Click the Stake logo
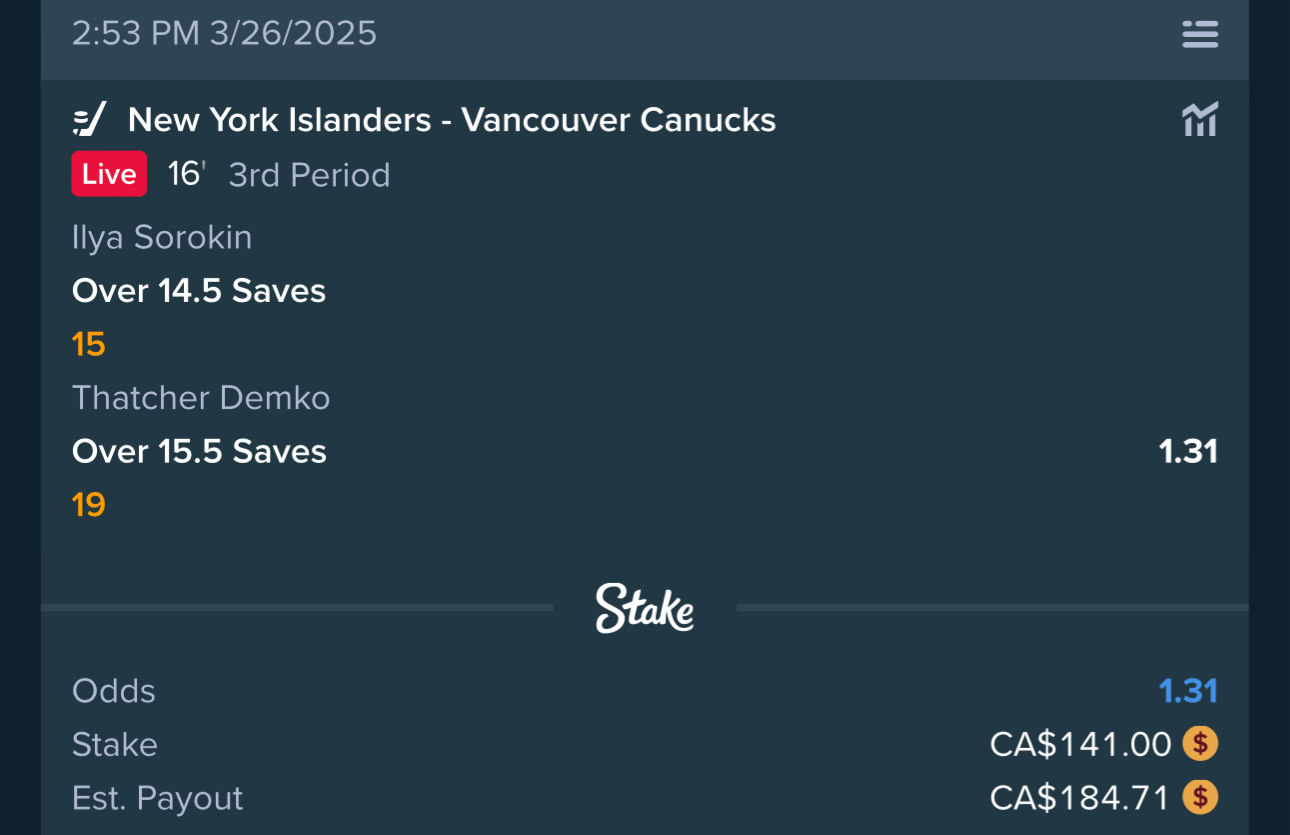This screenshot has height=835, width=1290. (645, 608)
